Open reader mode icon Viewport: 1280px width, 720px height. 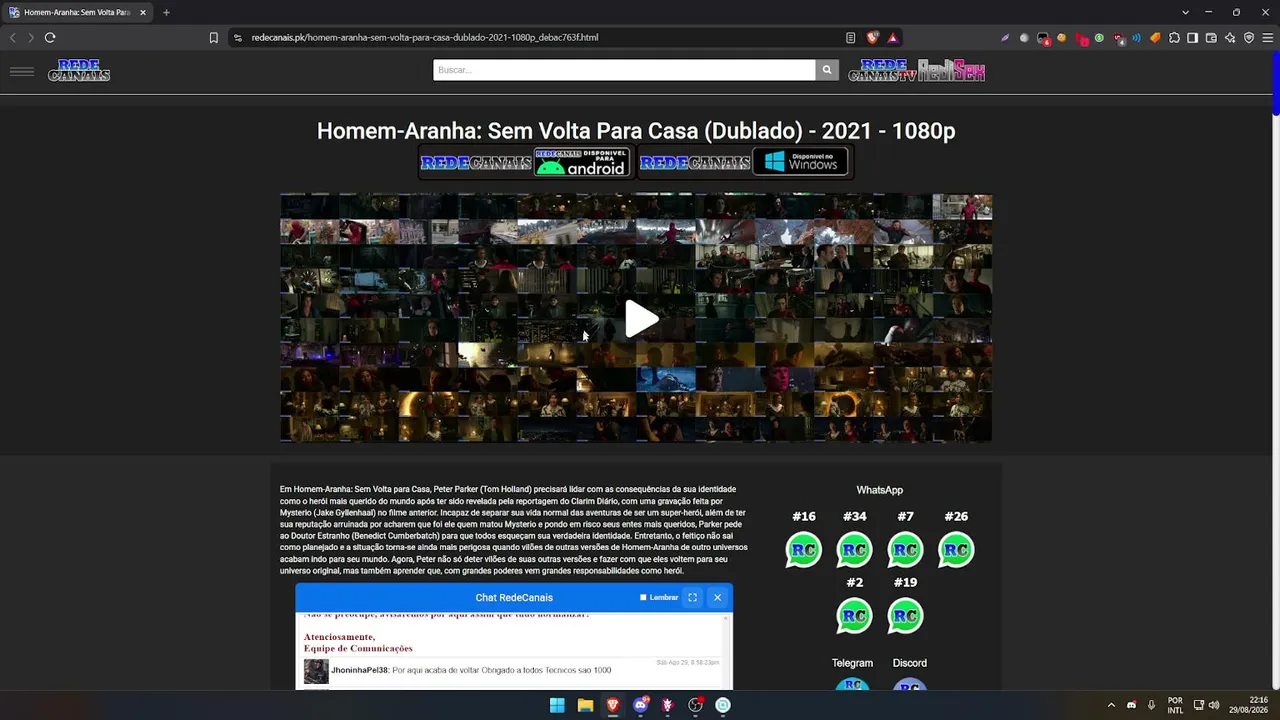(850, 38)
